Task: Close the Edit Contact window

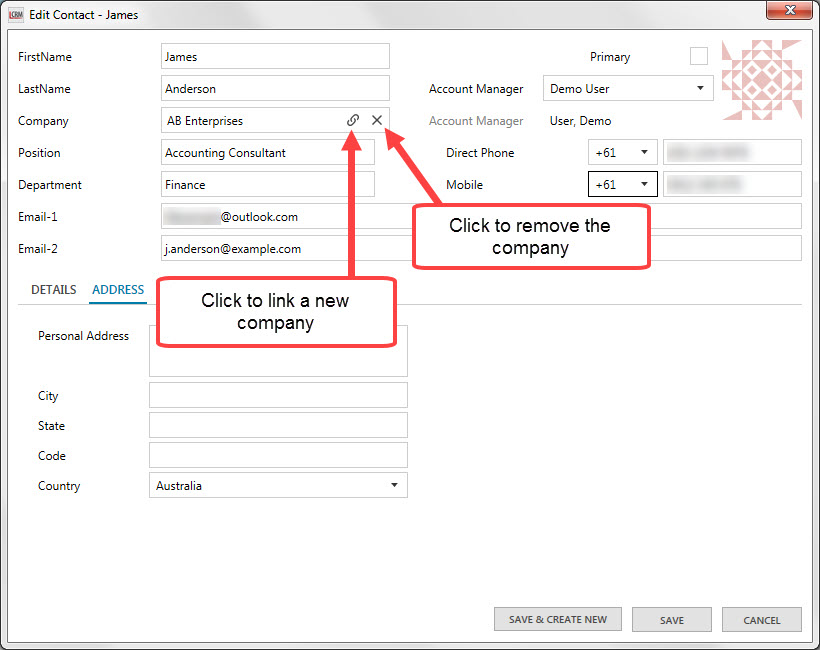Action: pyautogui.click(x=788, y=13)
